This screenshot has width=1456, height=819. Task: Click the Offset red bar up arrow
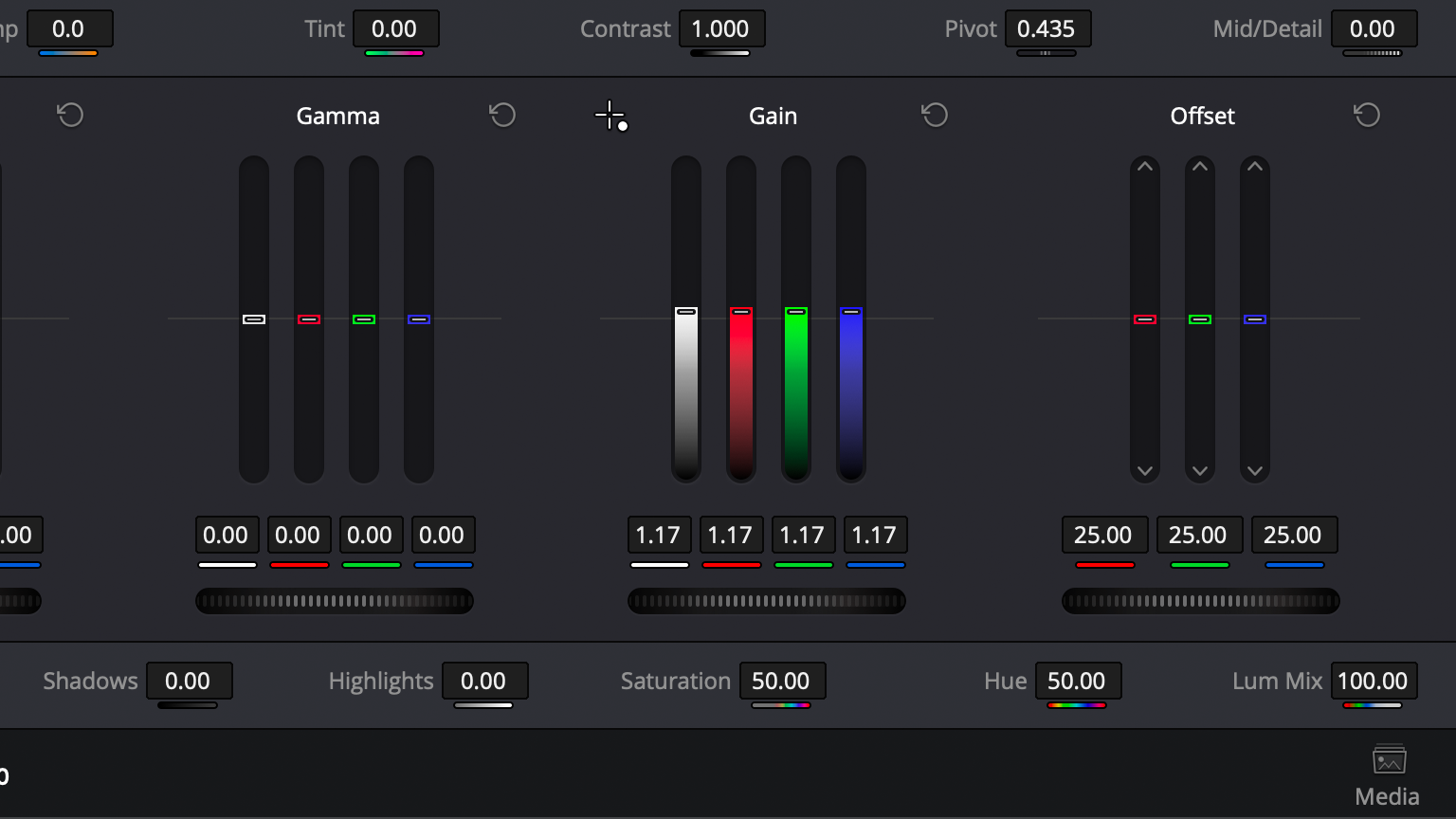(x=1145, y=167)
